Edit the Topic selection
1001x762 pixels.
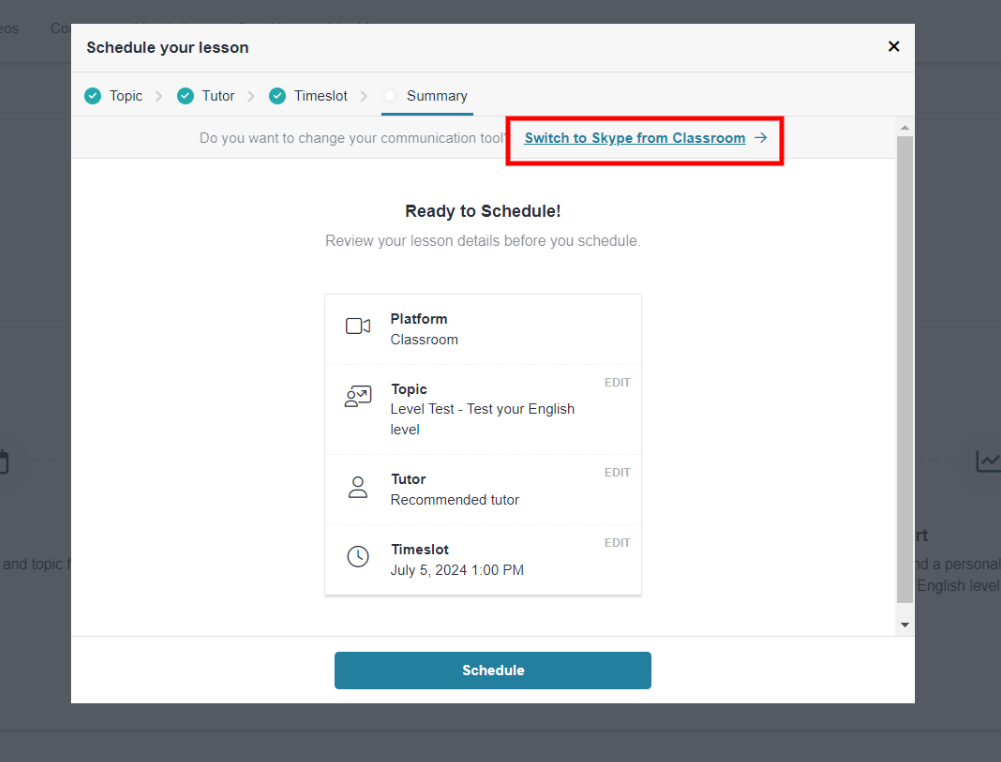[617, 383]
